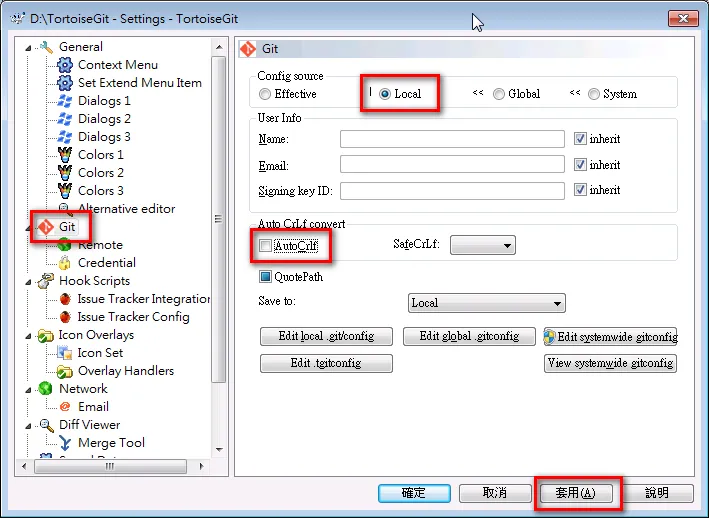
Task: Click the Dialogs 3 window icon
Action: [x=65, y=137]
